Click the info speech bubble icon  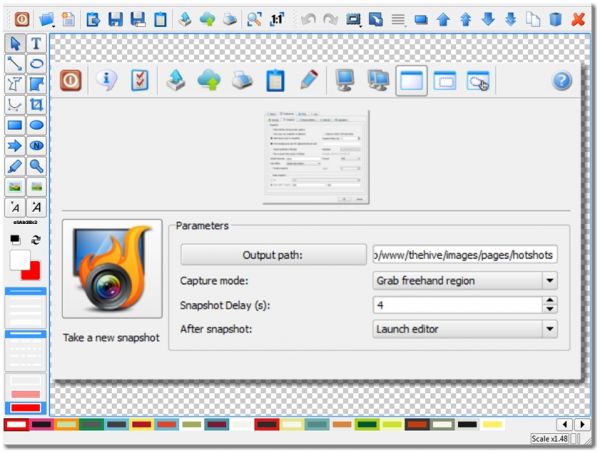(x=106, y=80)
